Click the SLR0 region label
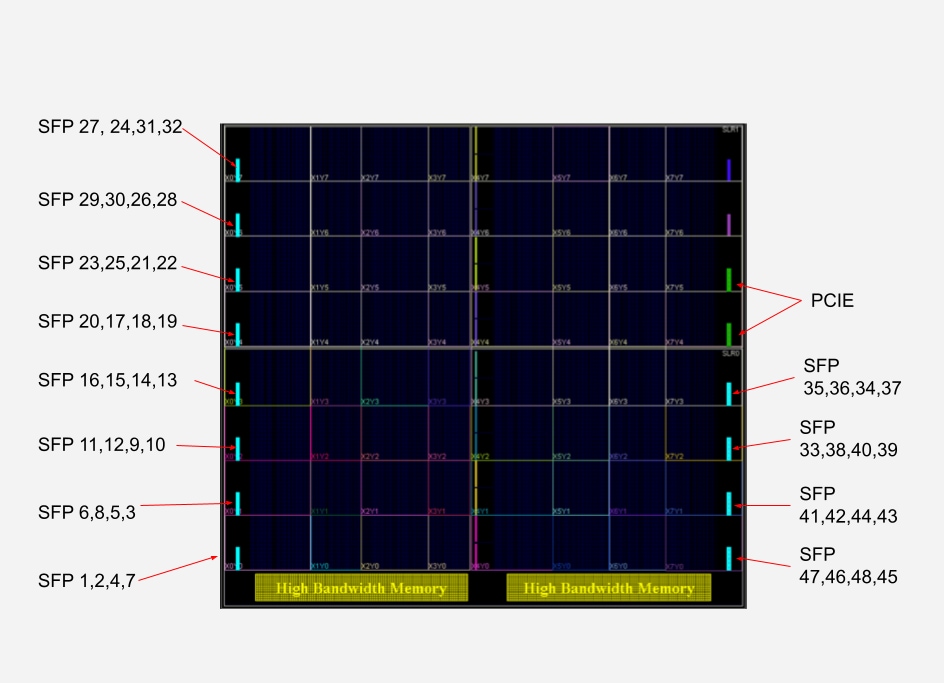 [x=730, y=354]
